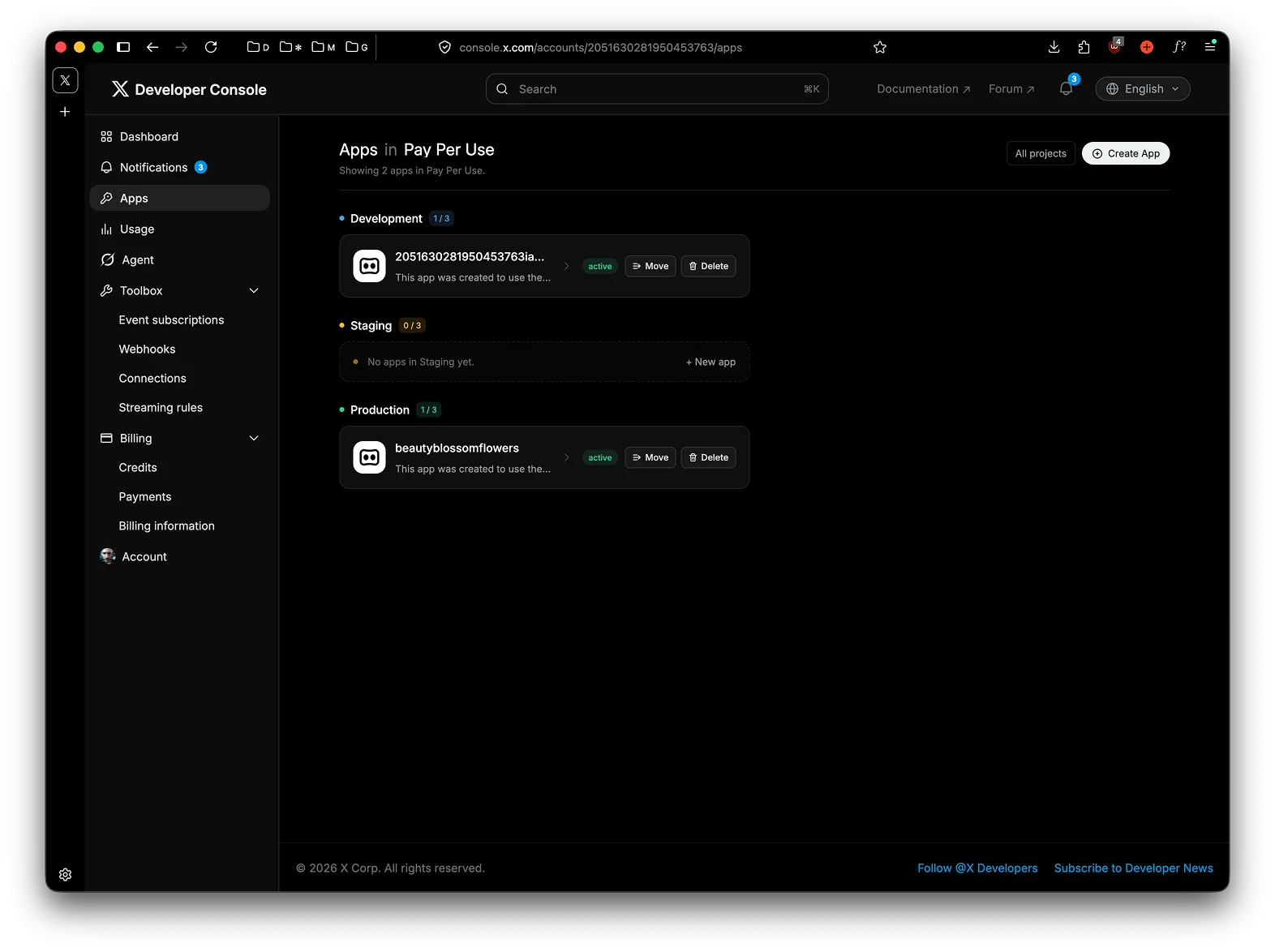Click the red circular plus extension icon

coord(1147,47)
